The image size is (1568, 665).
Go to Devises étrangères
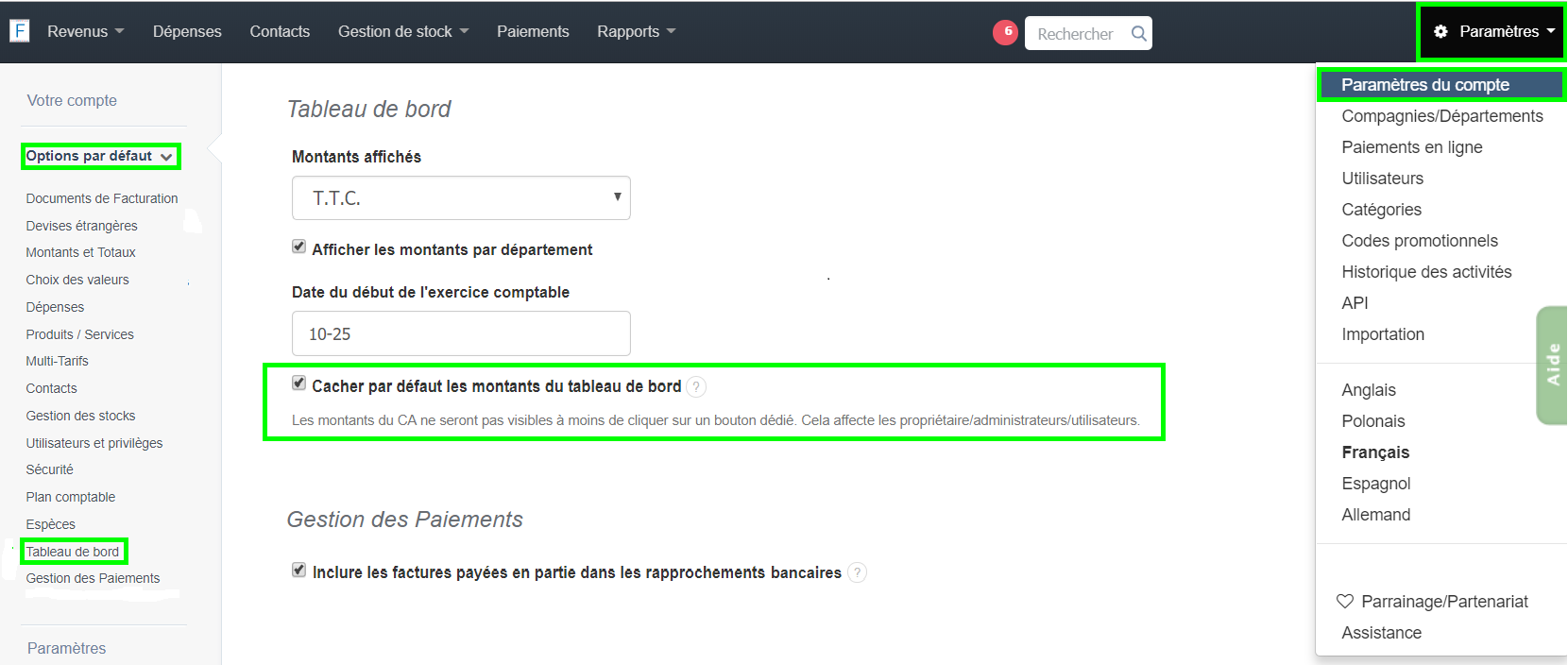click(81, 226)
